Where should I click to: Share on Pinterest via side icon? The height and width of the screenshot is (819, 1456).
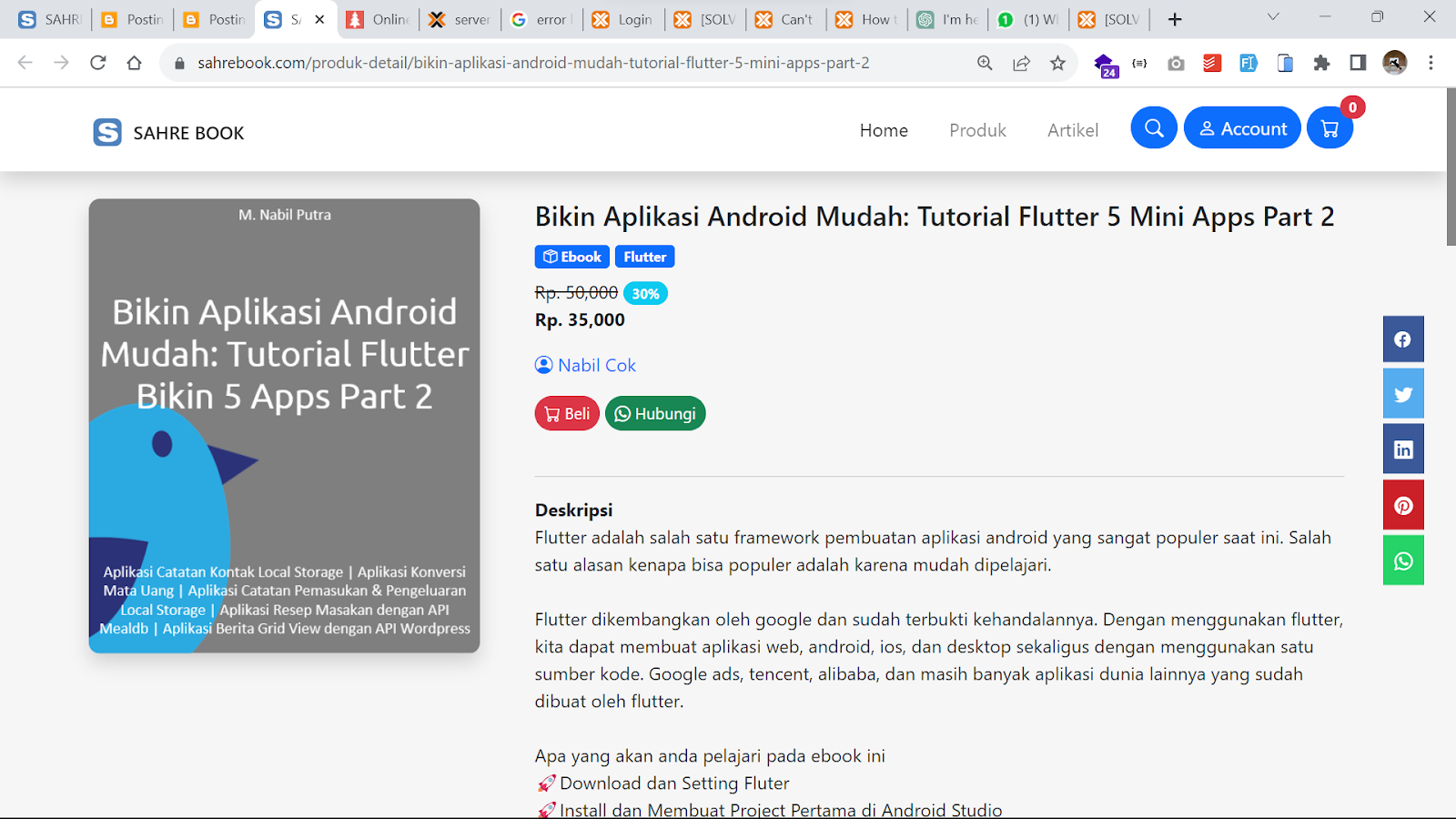[1403, 505]
